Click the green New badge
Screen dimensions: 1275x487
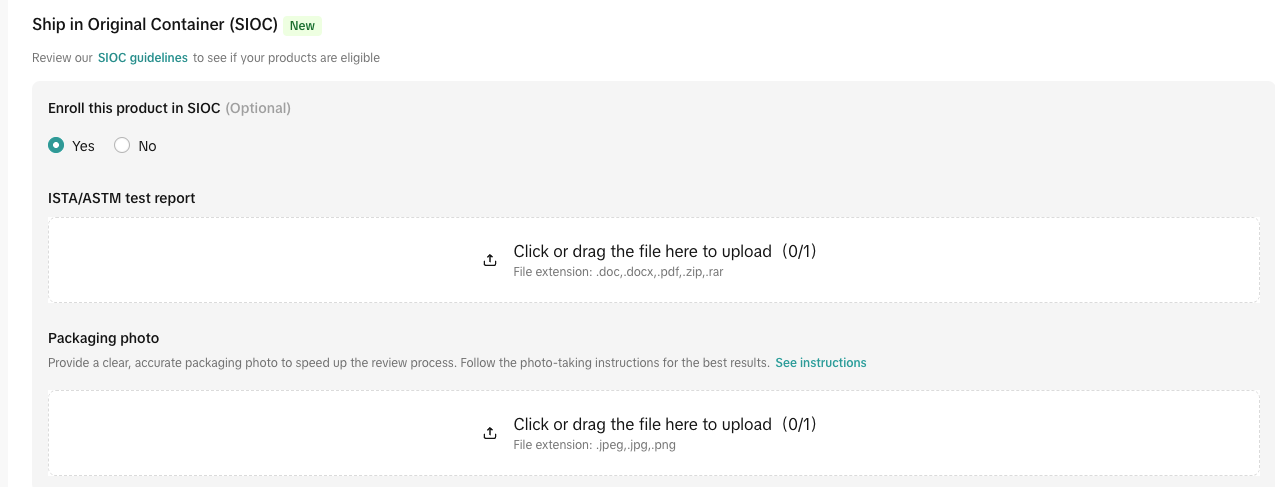point(302,26)
